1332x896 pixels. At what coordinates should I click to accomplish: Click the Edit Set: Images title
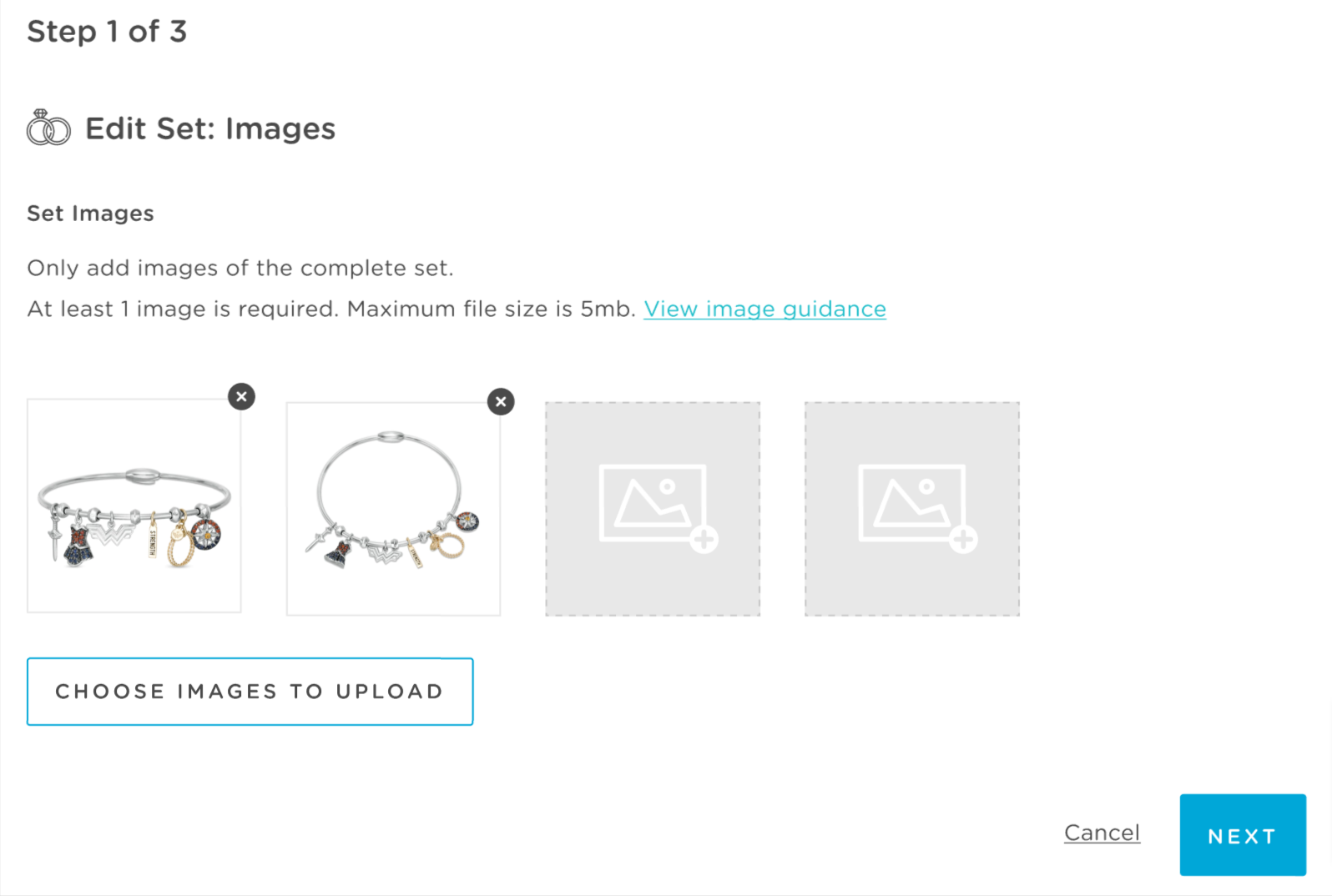(210, 128)
